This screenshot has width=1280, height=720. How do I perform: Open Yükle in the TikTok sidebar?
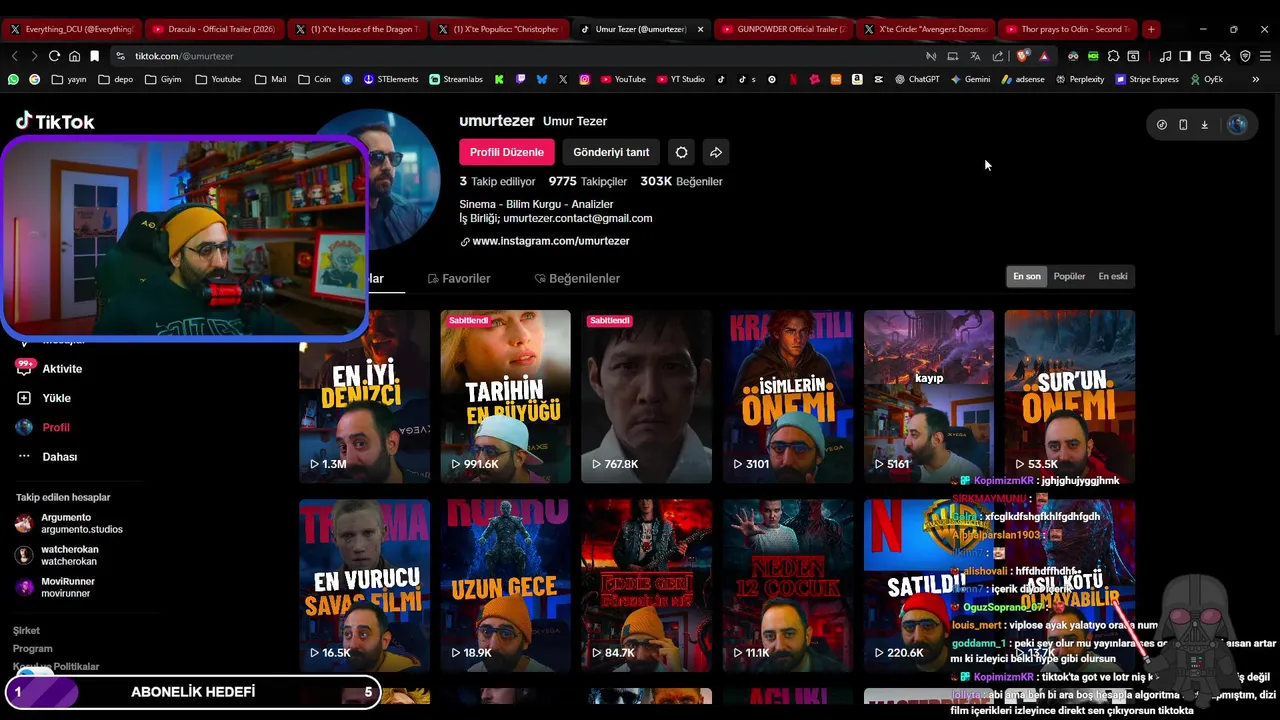click(56, 398)
